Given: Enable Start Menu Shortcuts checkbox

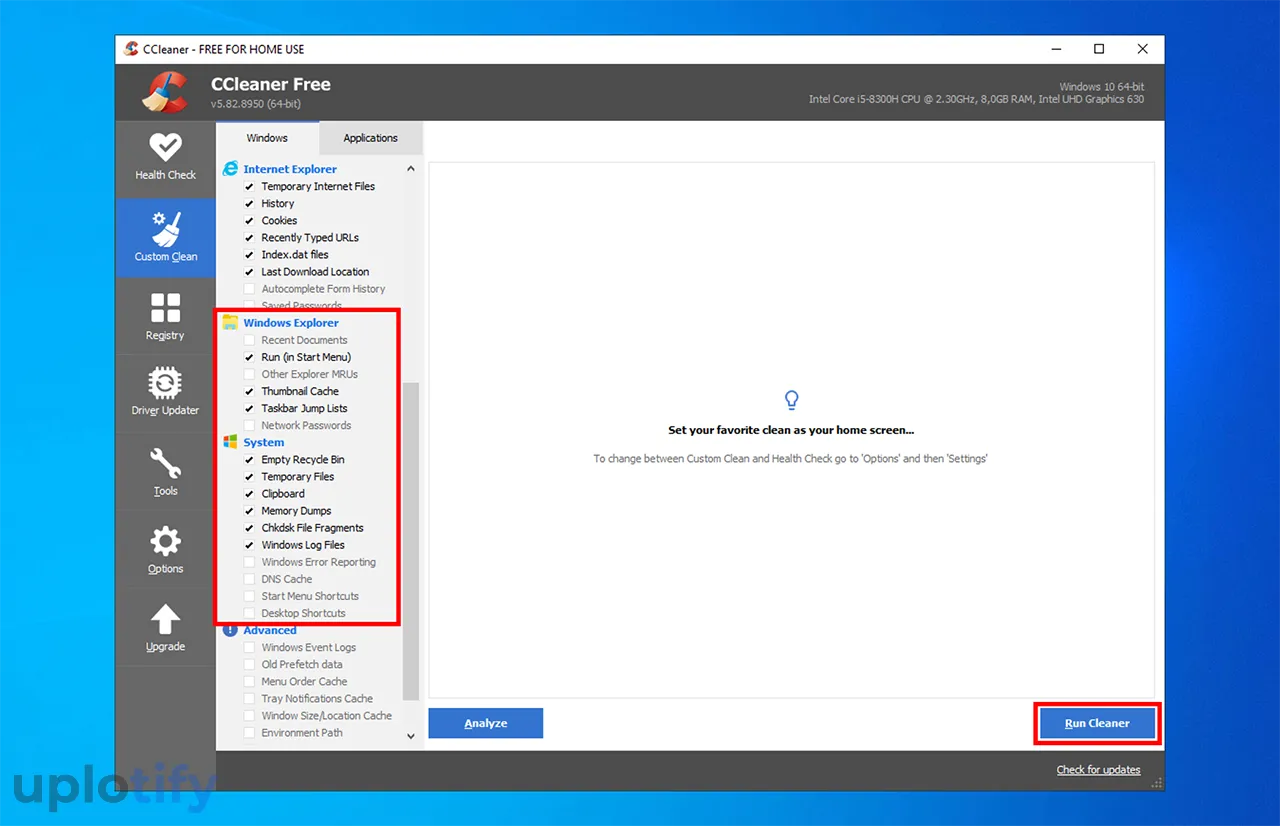Looking at the screenshot, I should pyautogui.click(x=250, y=596).
